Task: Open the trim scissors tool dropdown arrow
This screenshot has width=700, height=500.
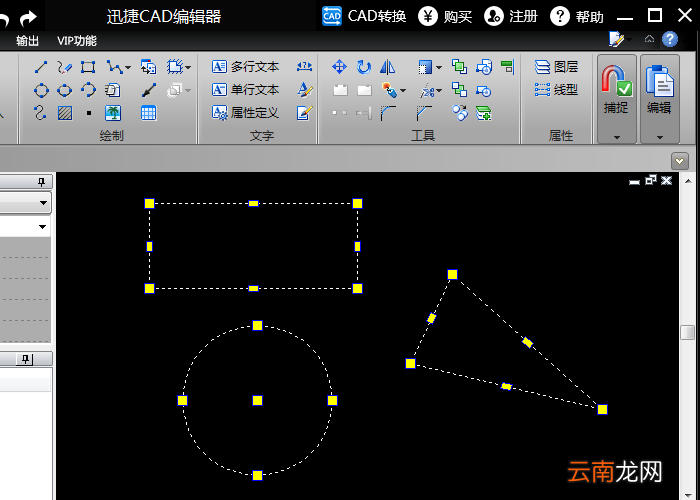Action: [439, 91]
